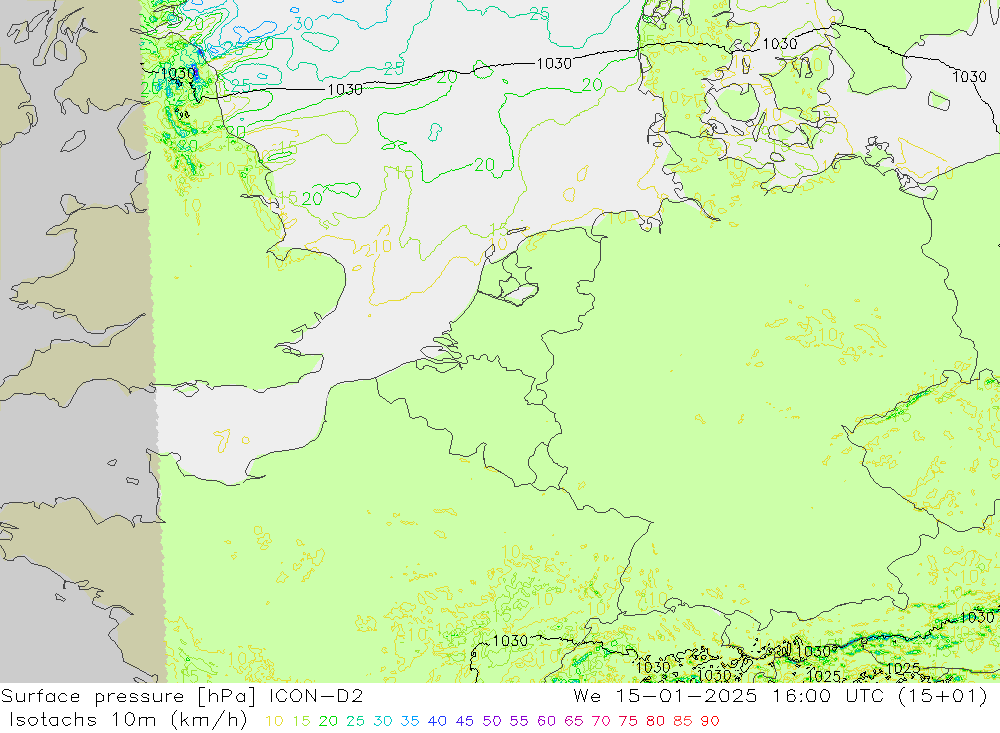Select legend value 30 in cyan
This screenshot has height=733, width=1000.
click(x=383, y=721)
